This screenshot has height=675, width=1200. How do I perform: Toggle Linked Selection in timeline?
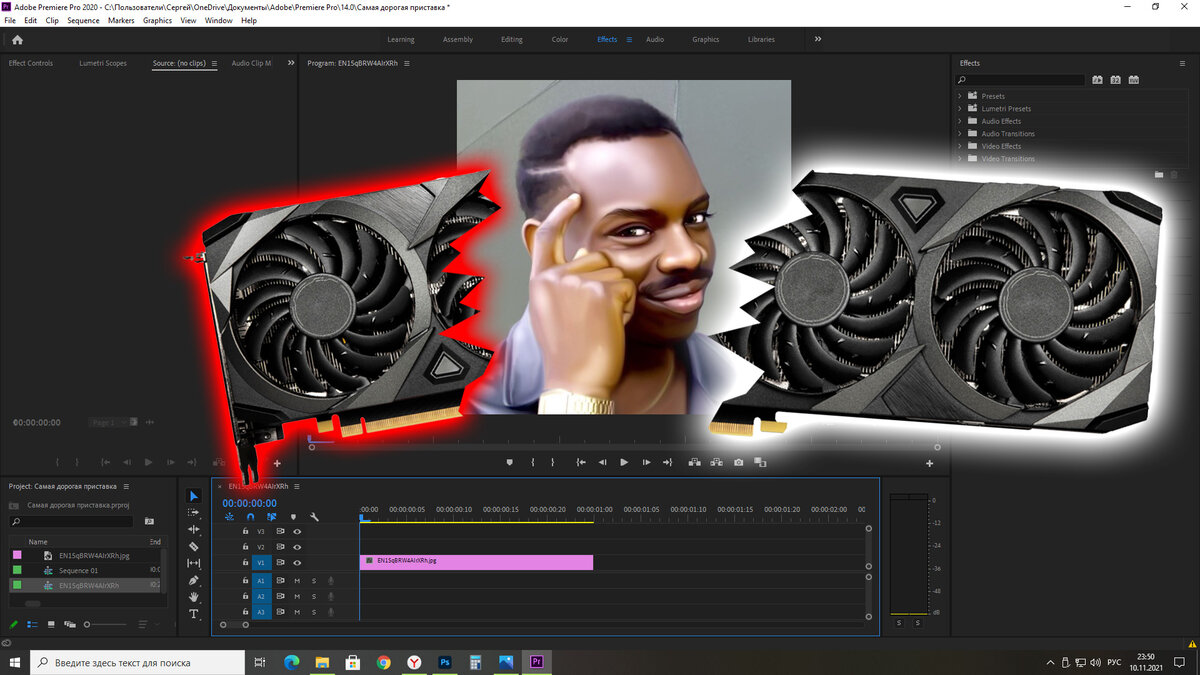tap(272, 517)
